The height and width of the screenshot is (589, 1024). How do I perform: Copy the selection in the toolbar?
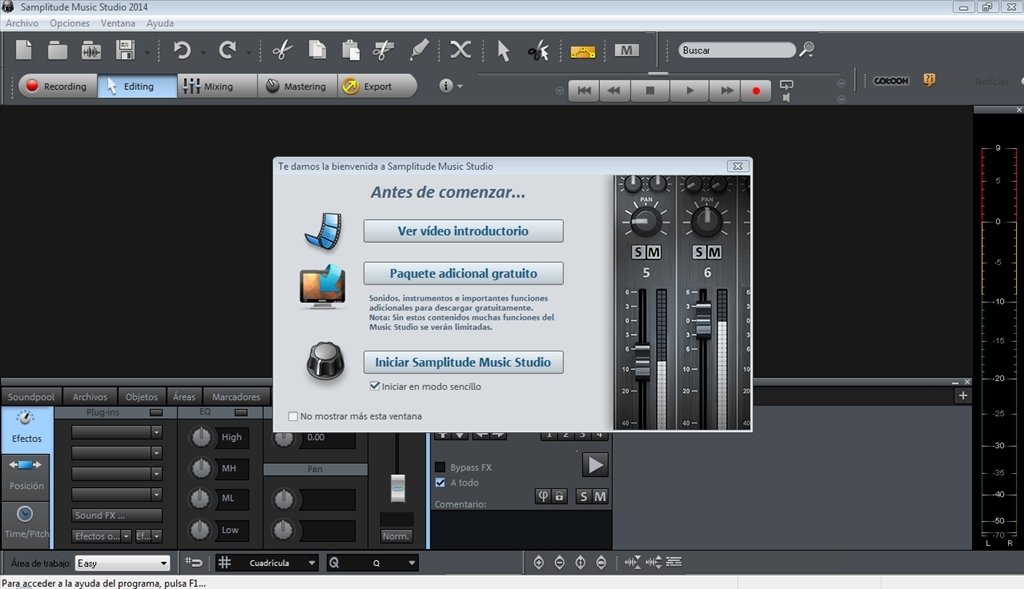click(x=317, y=50)
